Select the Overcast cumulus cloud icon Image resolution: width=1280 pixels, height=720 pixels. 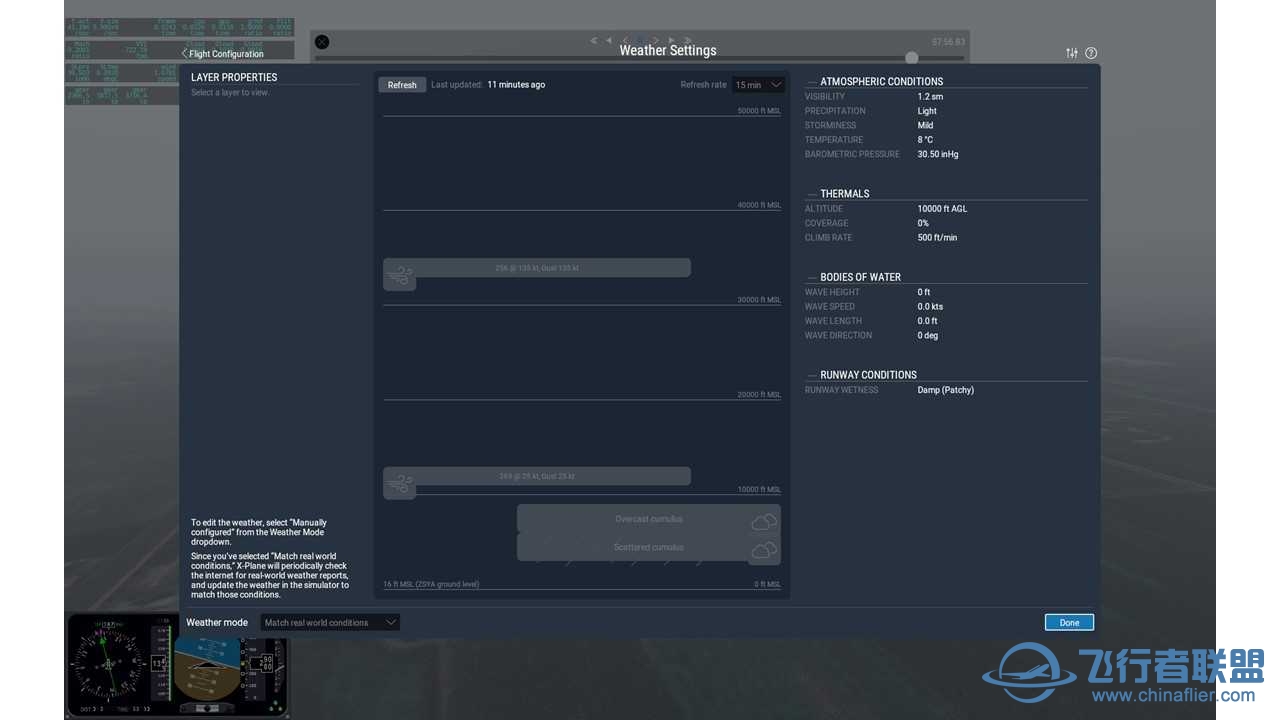tap(764, 521)
